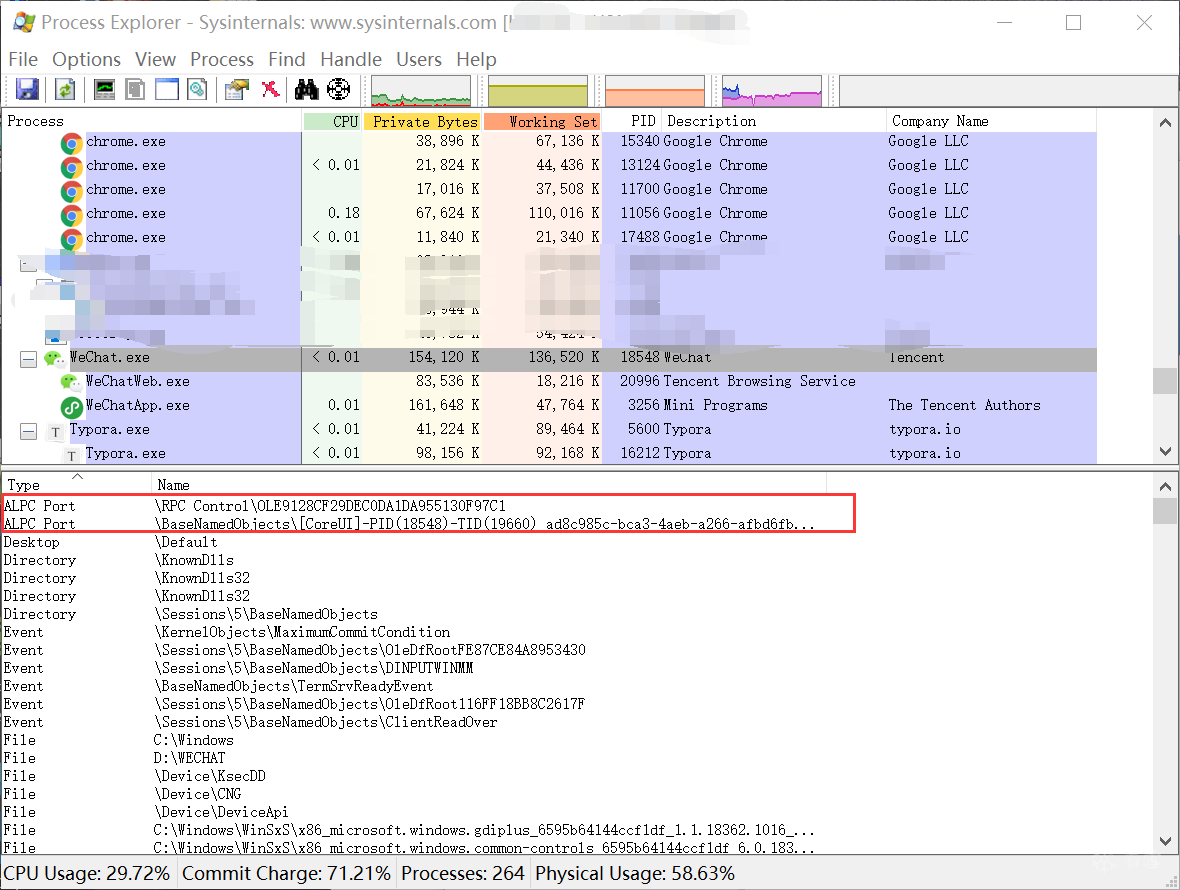Screen dimensions: 1180x890
Task: Click the Refresh Now toolbar icon
Action: (x=65, y=90)
